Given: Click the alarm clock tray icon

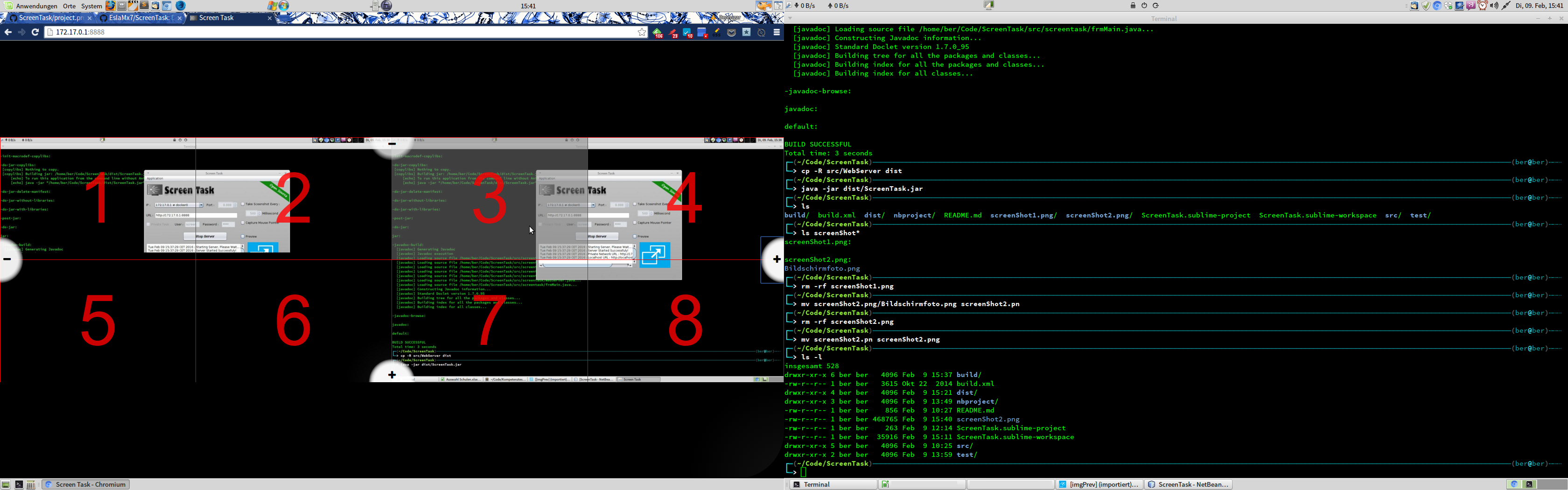Looking at the screenshot, I should [x=1482, y=6].
